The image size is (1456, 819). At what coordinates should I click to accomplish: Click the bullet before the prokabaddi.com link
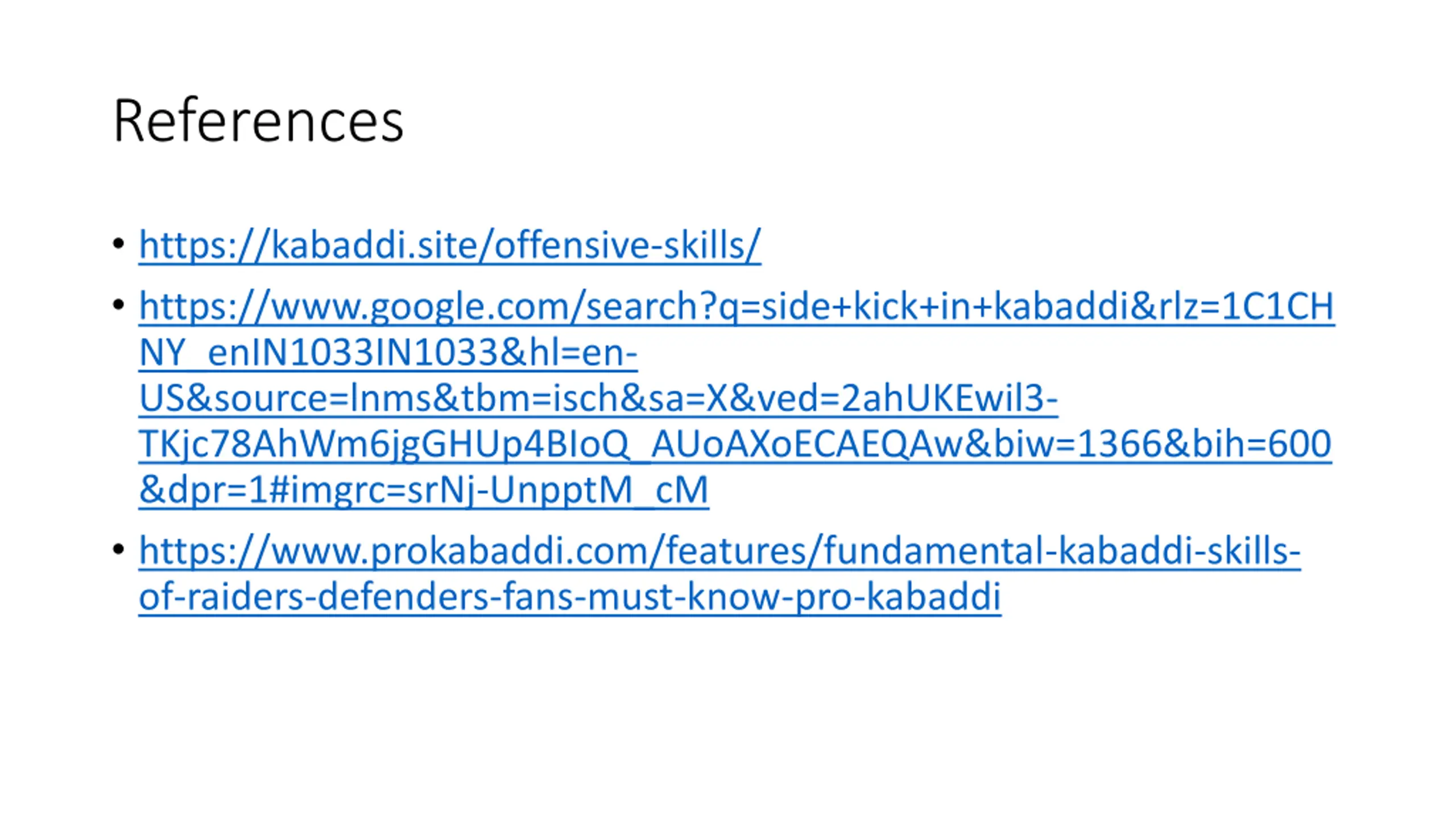pyautogui.click(x=118, y=549)
